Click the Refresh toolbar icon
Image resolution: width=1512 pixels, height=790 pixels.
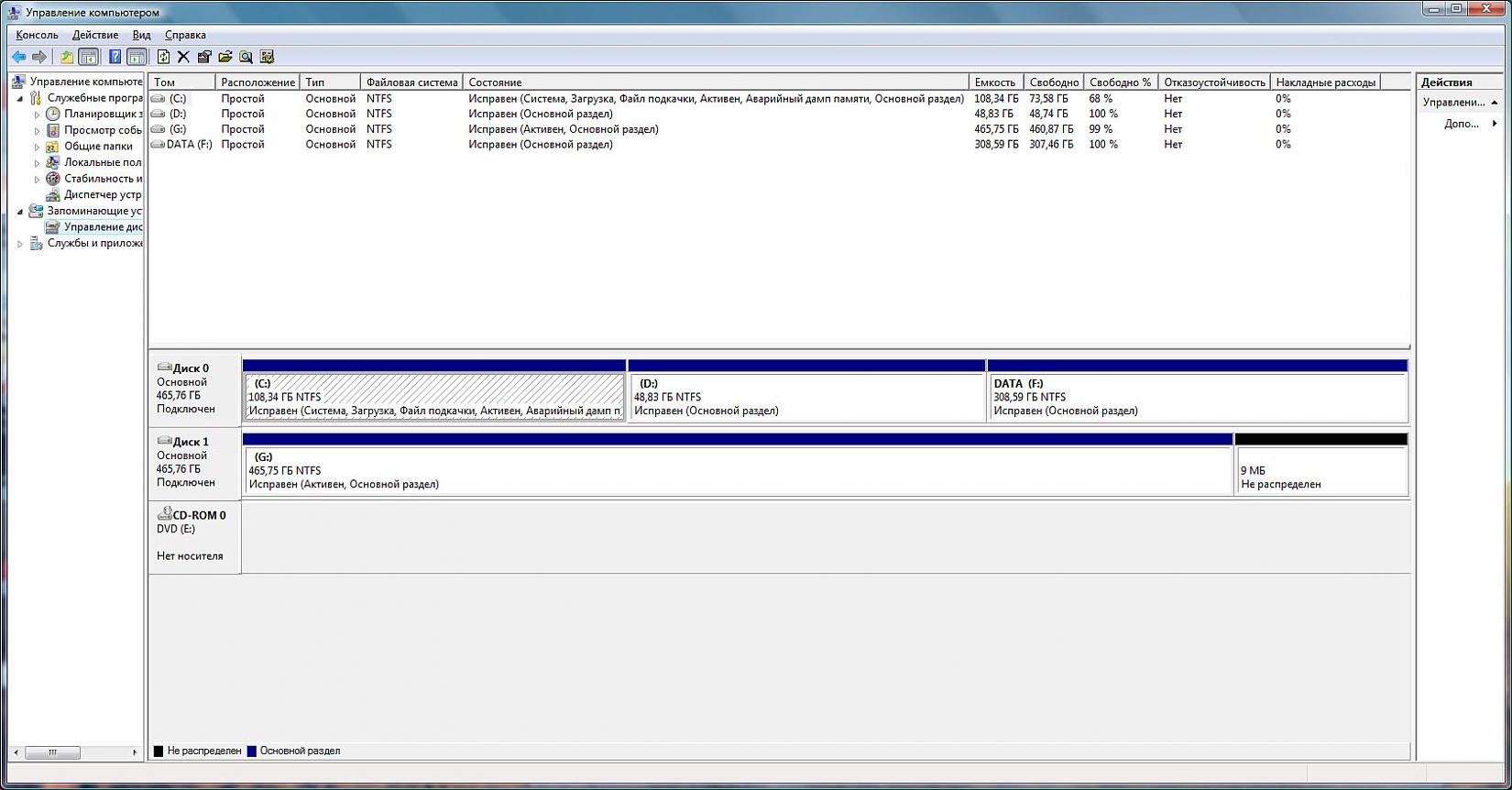(x=163, y=57)
